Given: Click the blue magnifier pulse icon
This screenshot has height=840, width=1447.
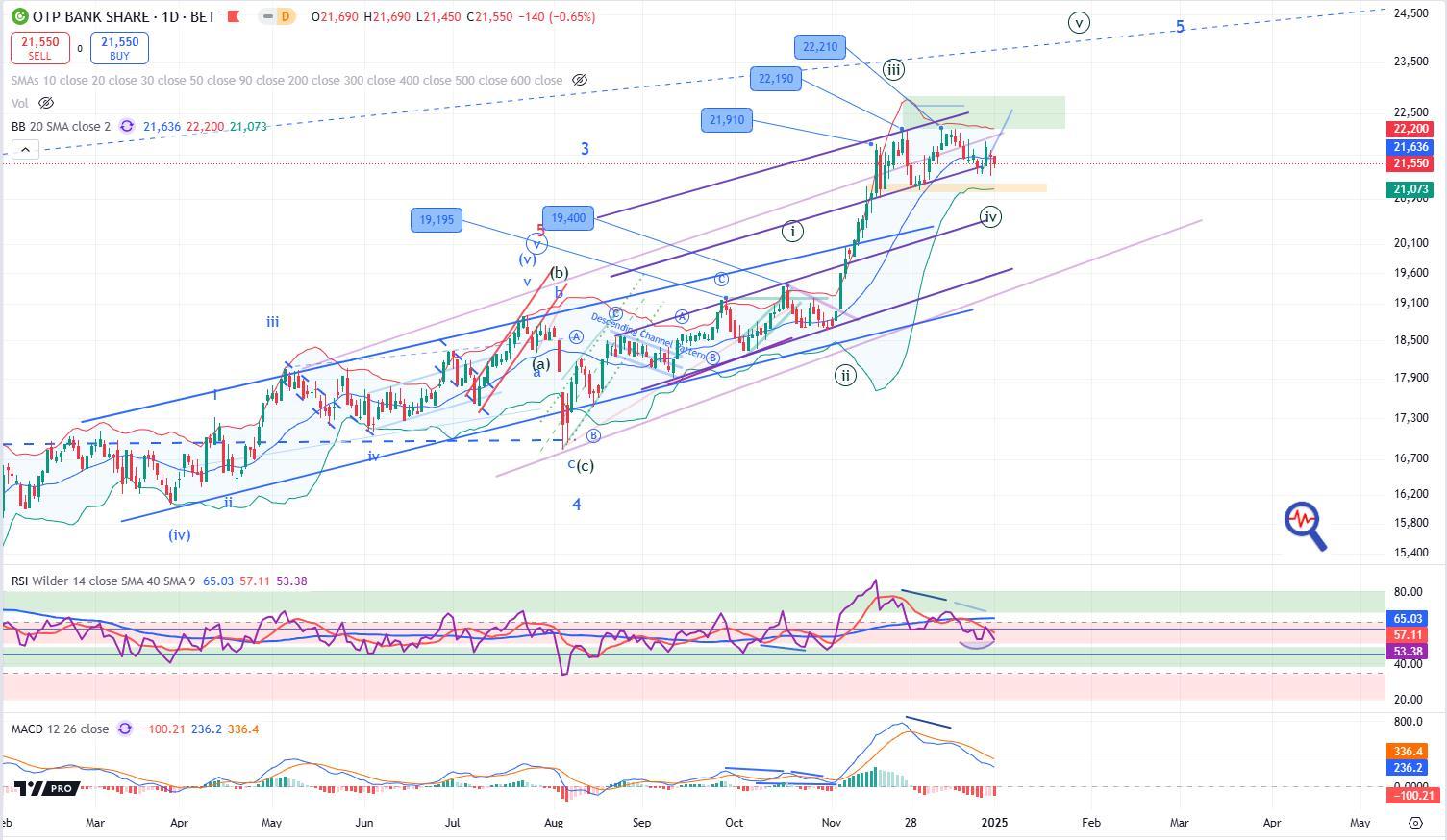Looking at the screenshot, I should click(1306, 526).
